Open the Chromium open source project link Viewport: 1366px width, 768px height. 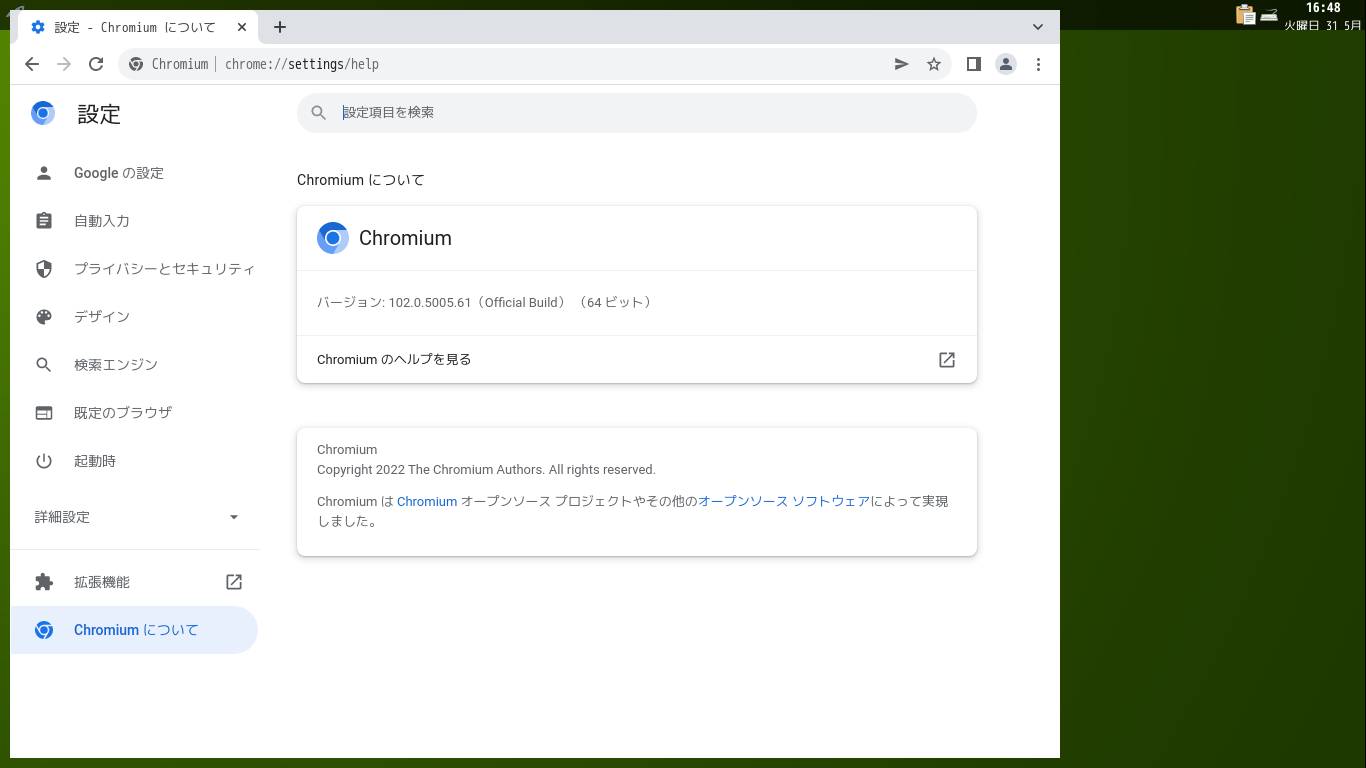coord(427,501)
